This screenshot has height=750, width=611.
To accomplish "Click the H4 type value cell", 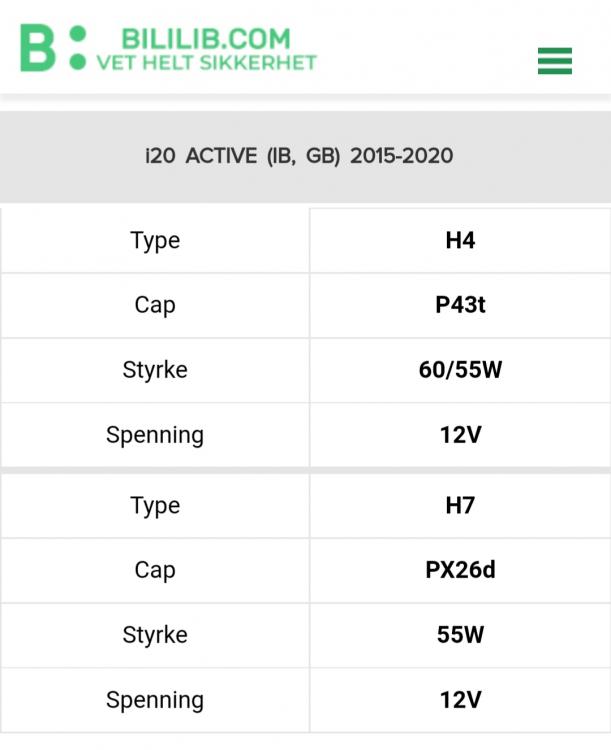I will 460,241.
